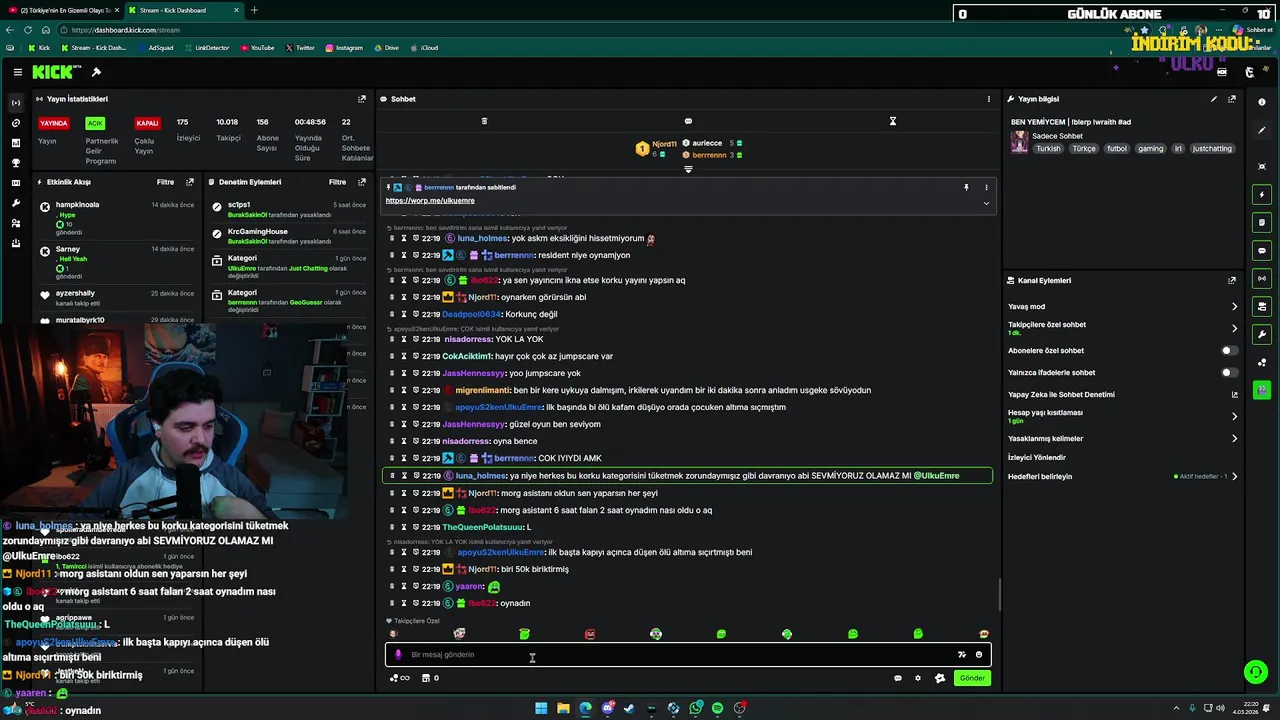Toggle Yalnızca ifadelerle sohbet switch
This screenshot has width=1280, height=720.
[1230, 373]
